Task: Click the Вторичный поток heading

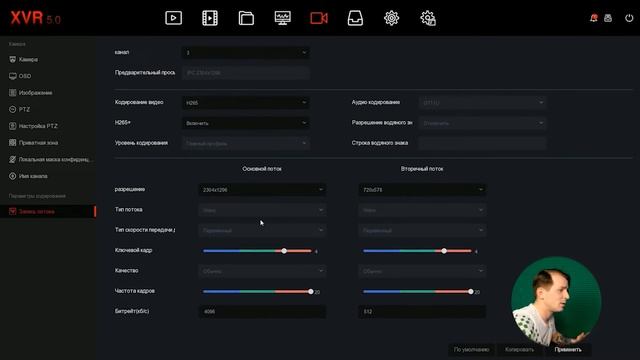Action: click(422, 169)
